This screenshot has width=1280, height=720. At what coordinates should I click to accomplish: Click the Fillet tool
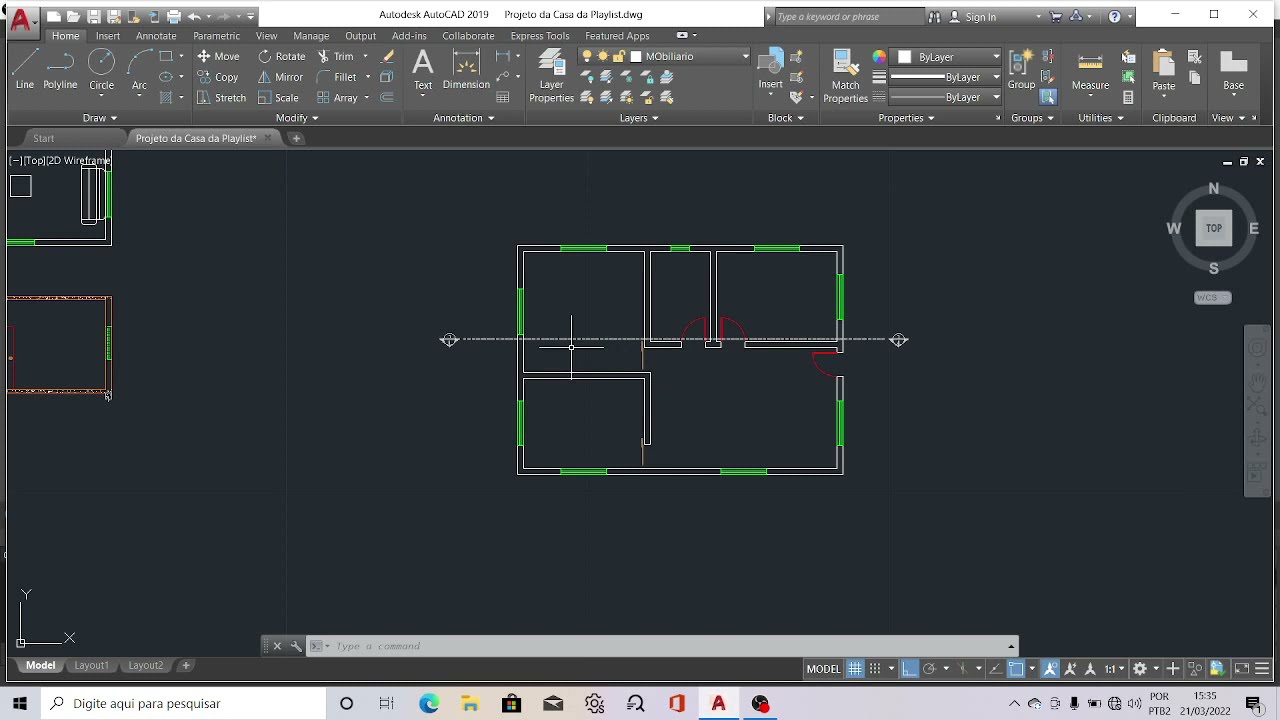pos(337,77)
